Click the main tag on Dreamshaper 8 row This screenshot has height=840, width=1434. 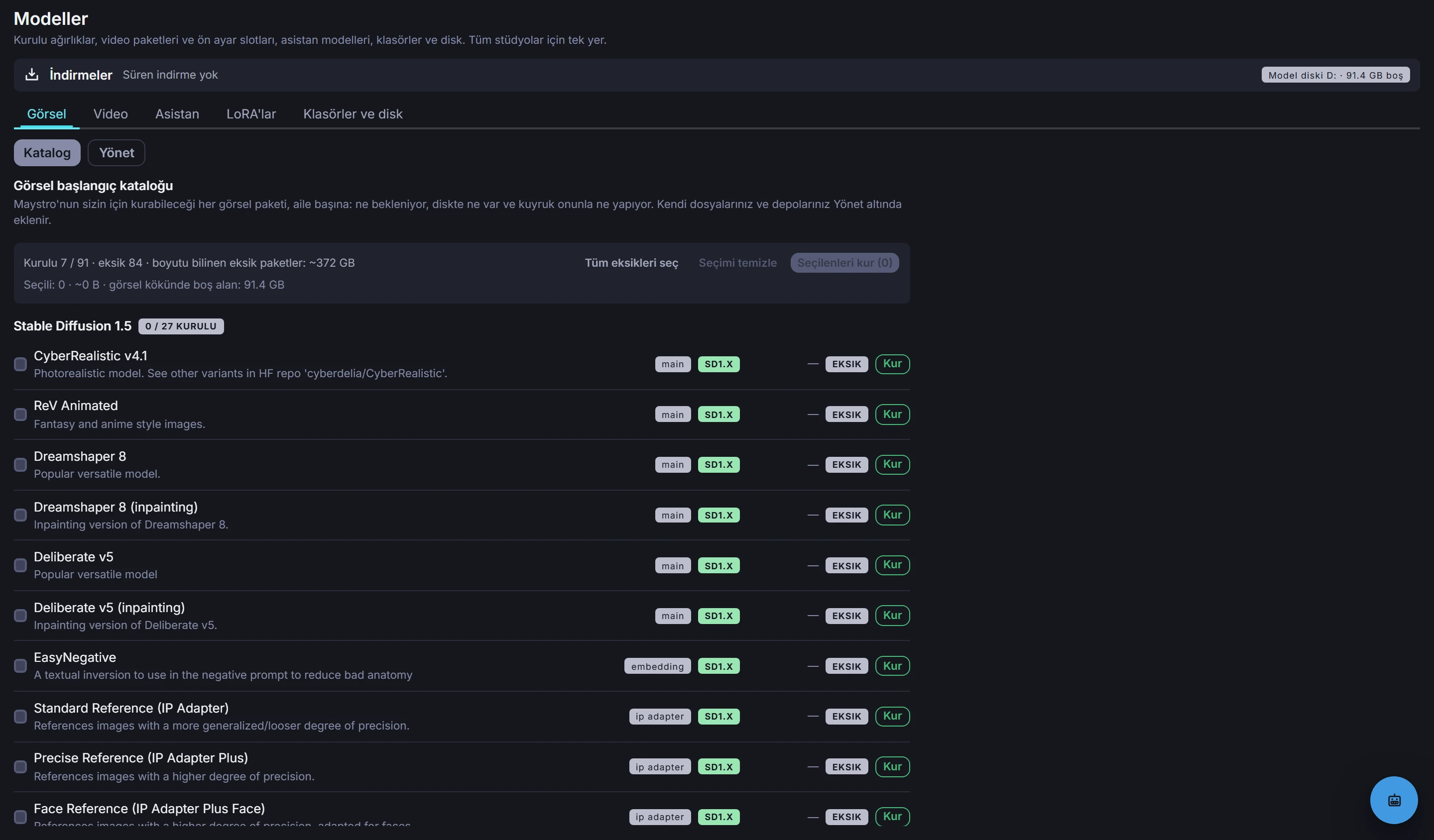(673, 465)
